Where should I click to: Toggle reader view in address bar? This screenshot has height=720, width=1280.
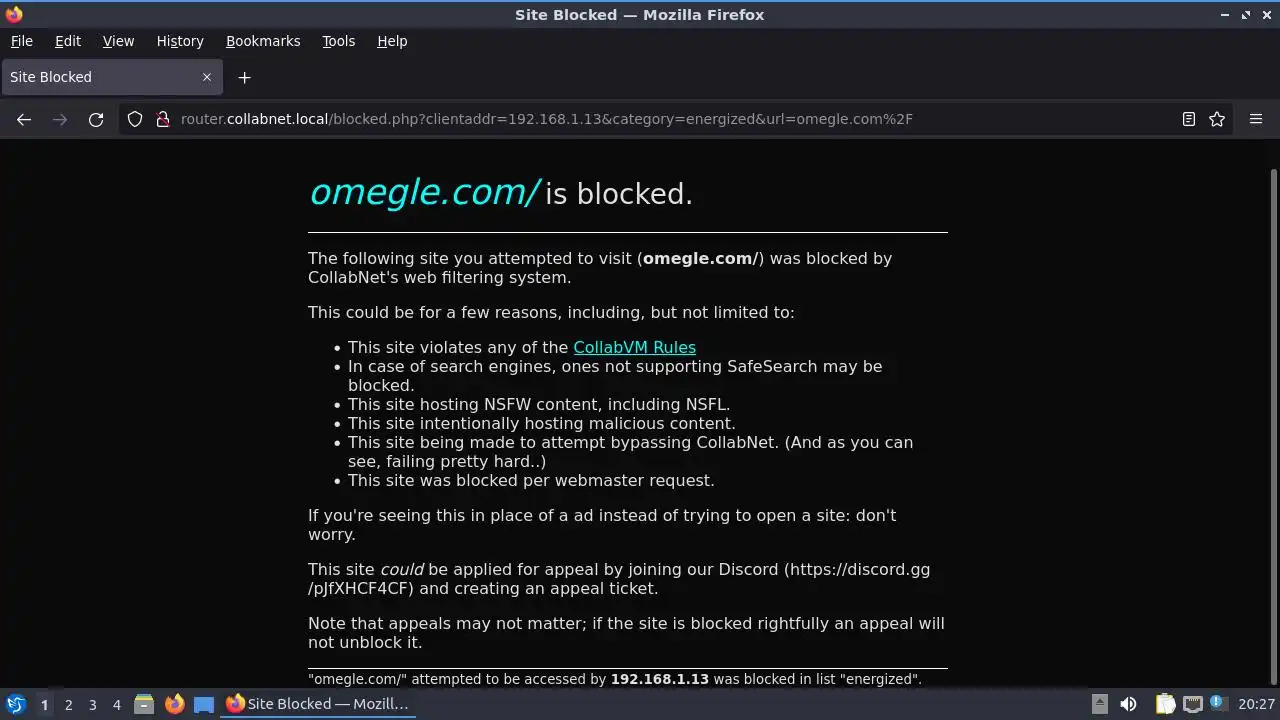coord(1189,119)
